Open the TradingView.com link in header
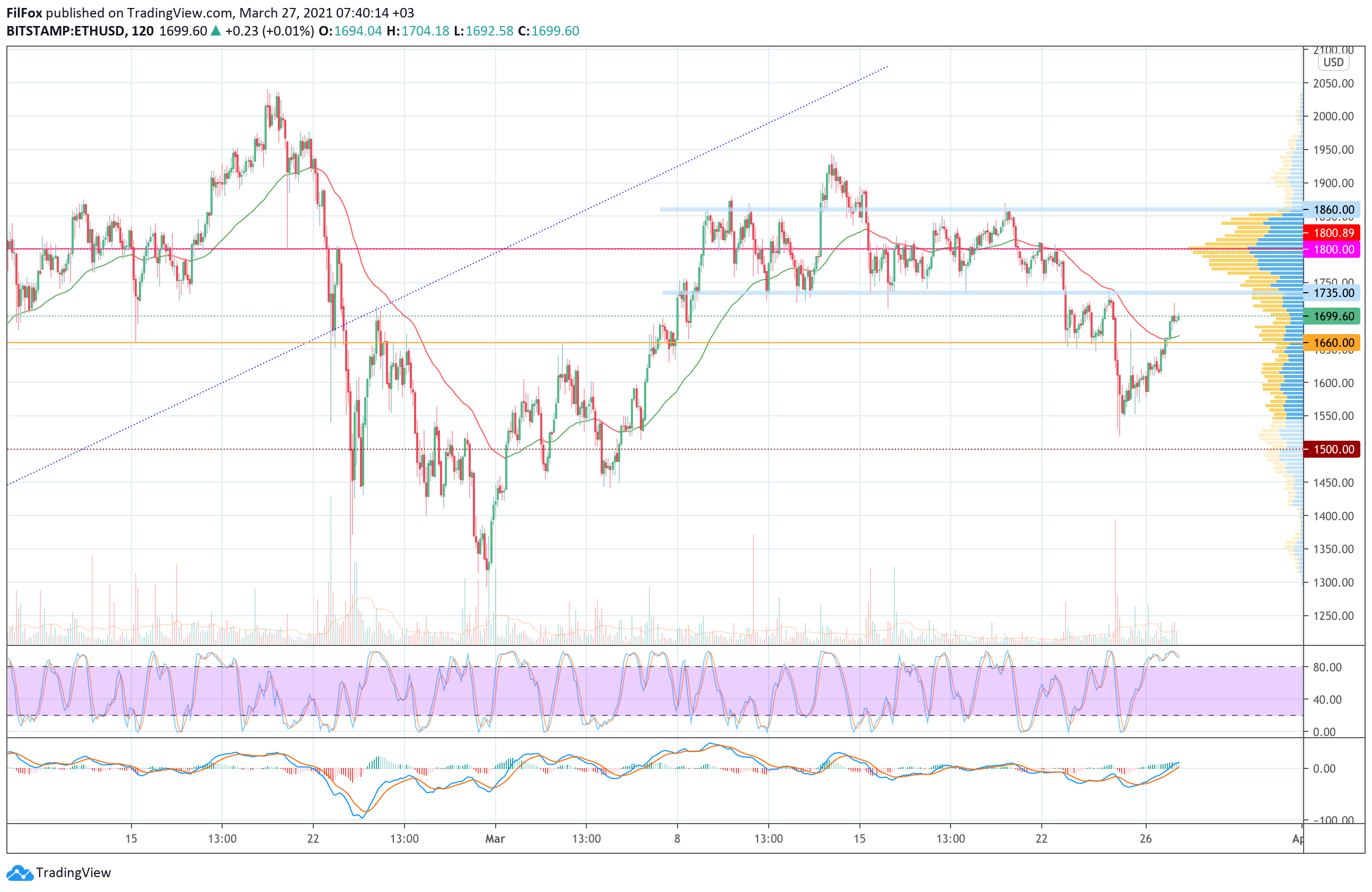The height and width of the screenshot is (892, 1372). point(180,13)
